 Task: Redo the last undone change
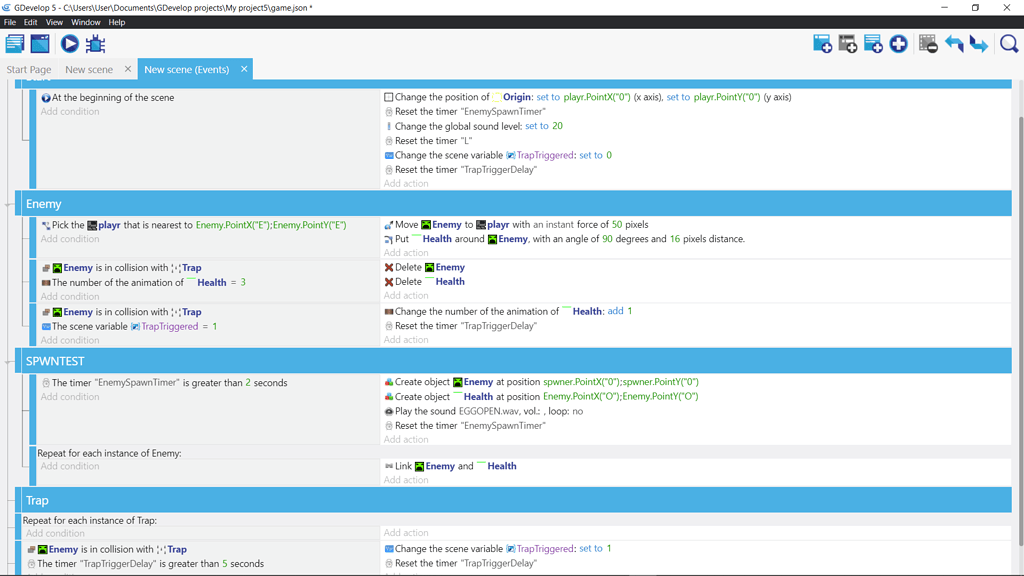tap(979, 43)
